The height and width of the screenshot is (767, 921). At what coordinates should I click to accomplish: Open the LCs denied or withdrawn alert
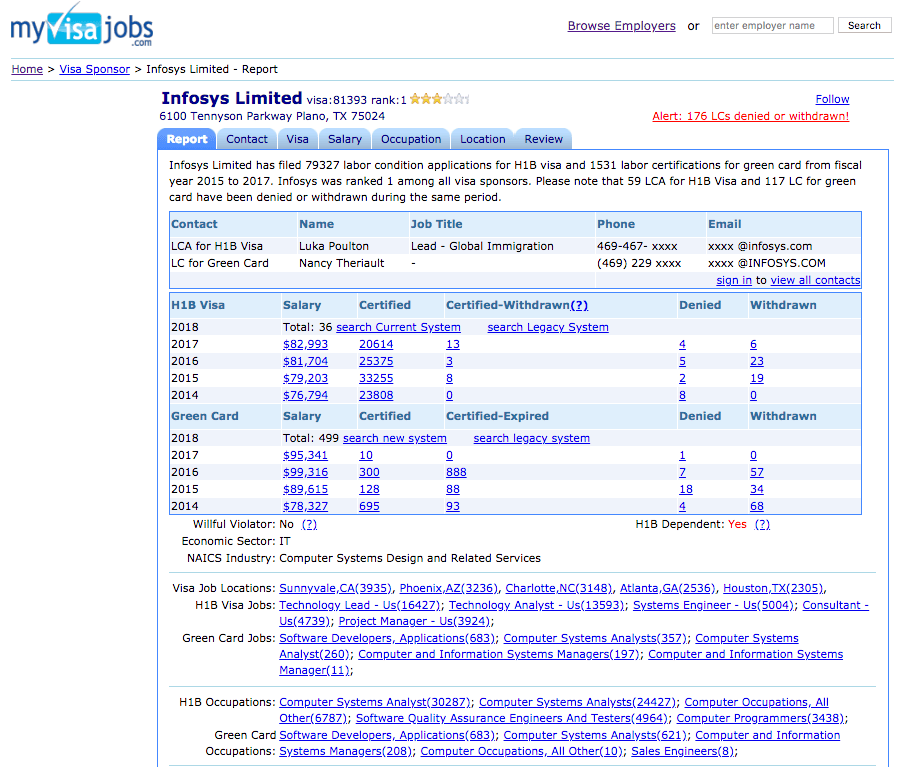click(751, 116)
